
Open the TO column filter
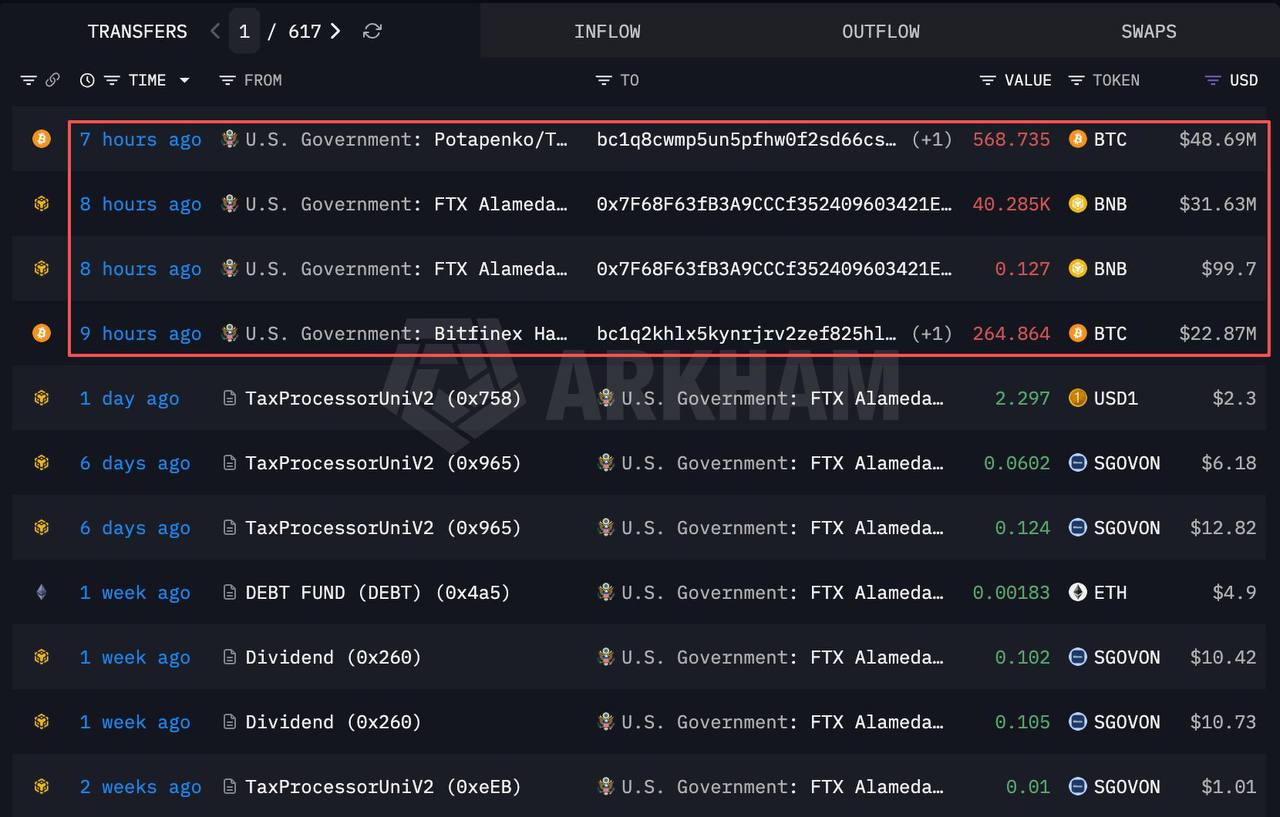603,80
